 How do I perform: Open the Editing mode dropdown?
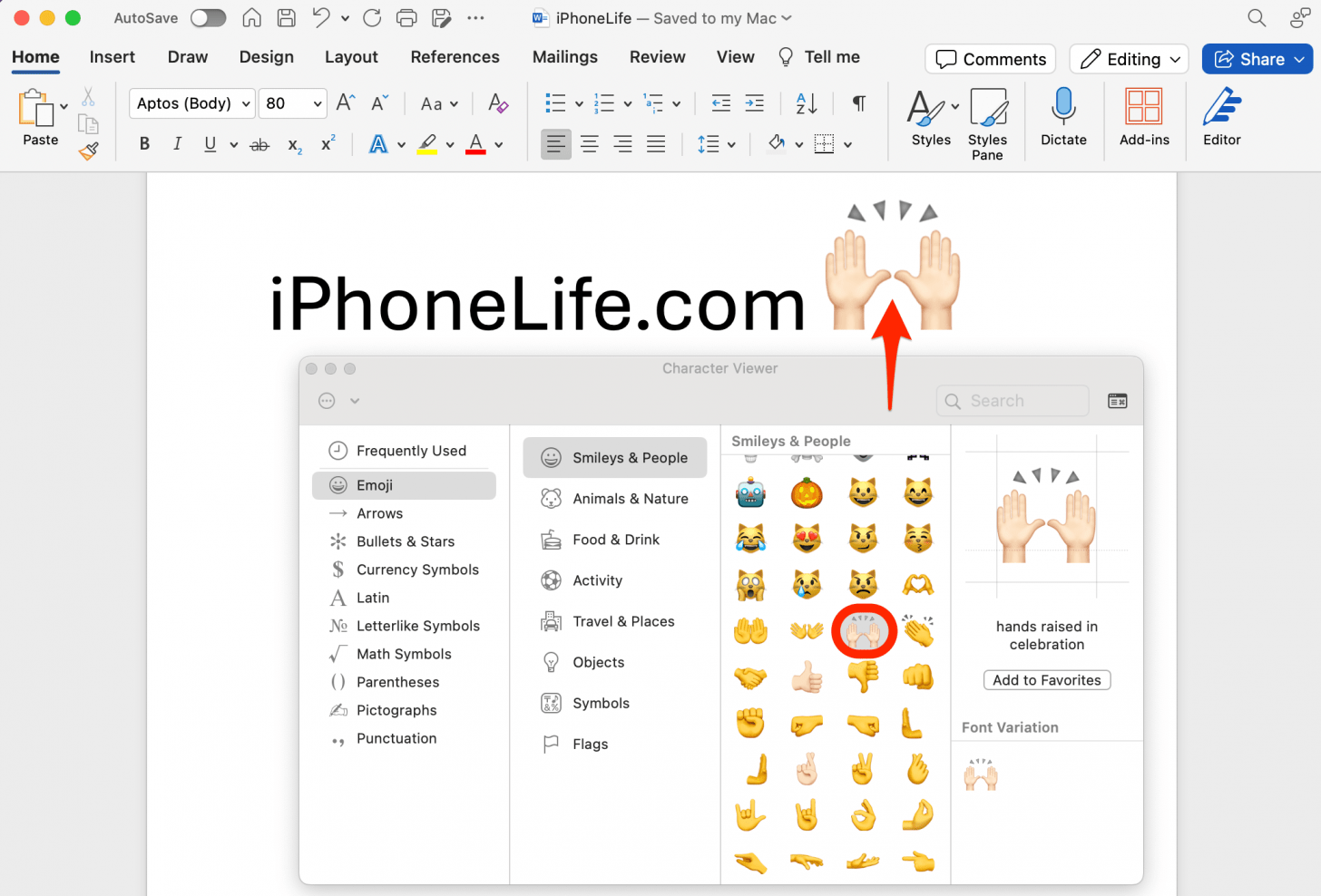pyautogui.click(x=1129, y=59)
